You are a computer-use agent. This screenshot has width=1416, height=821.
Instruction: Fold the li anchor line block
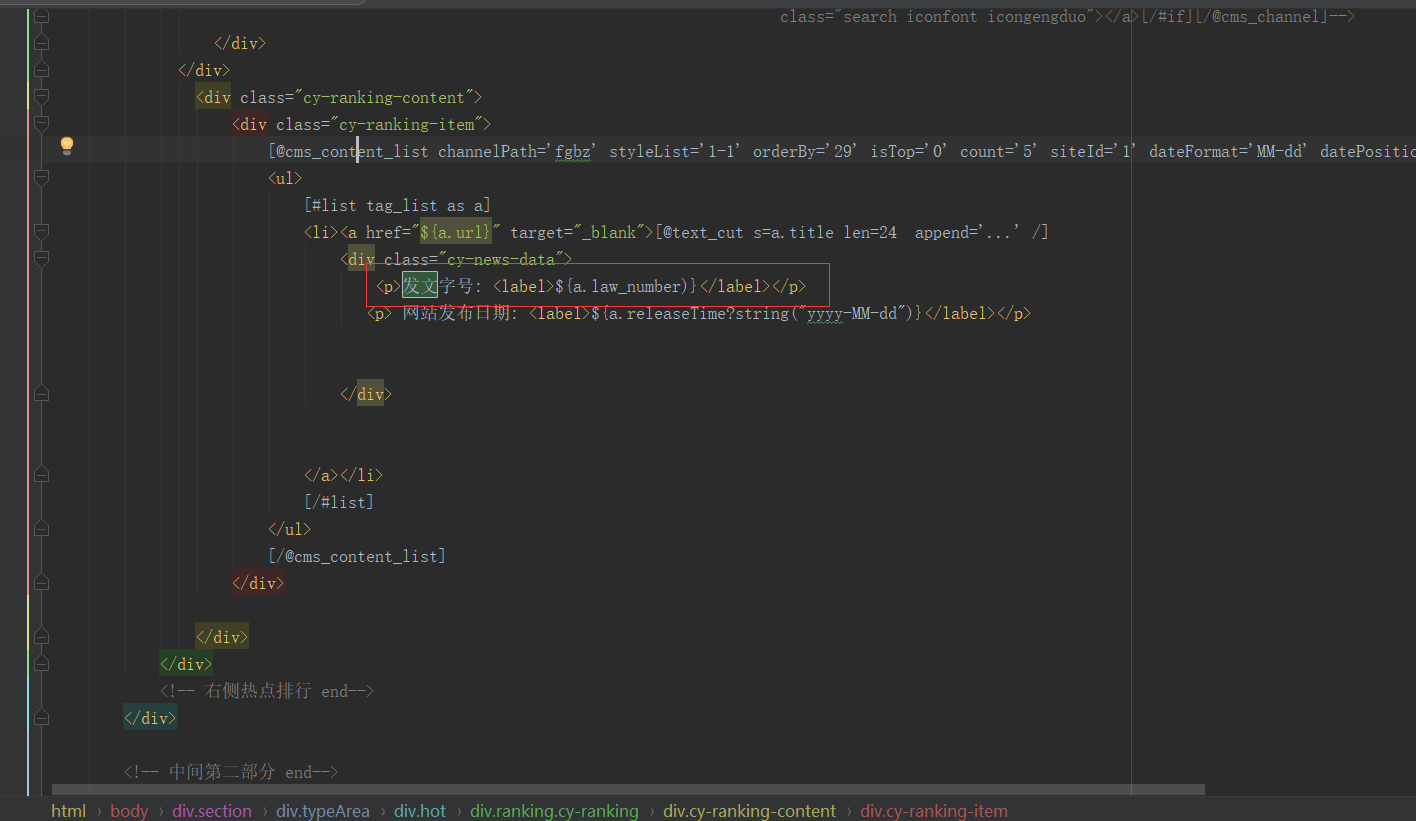(41, 233)
